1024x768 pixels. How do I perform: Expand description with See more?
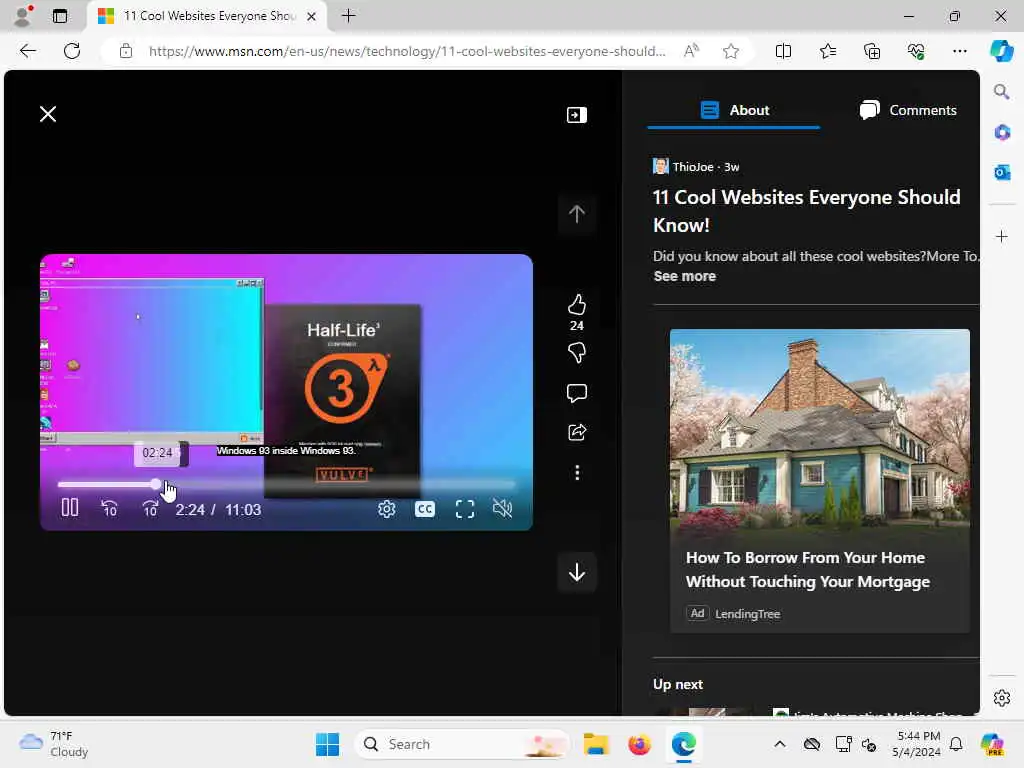pyautogui.click(x=684, y=276)
